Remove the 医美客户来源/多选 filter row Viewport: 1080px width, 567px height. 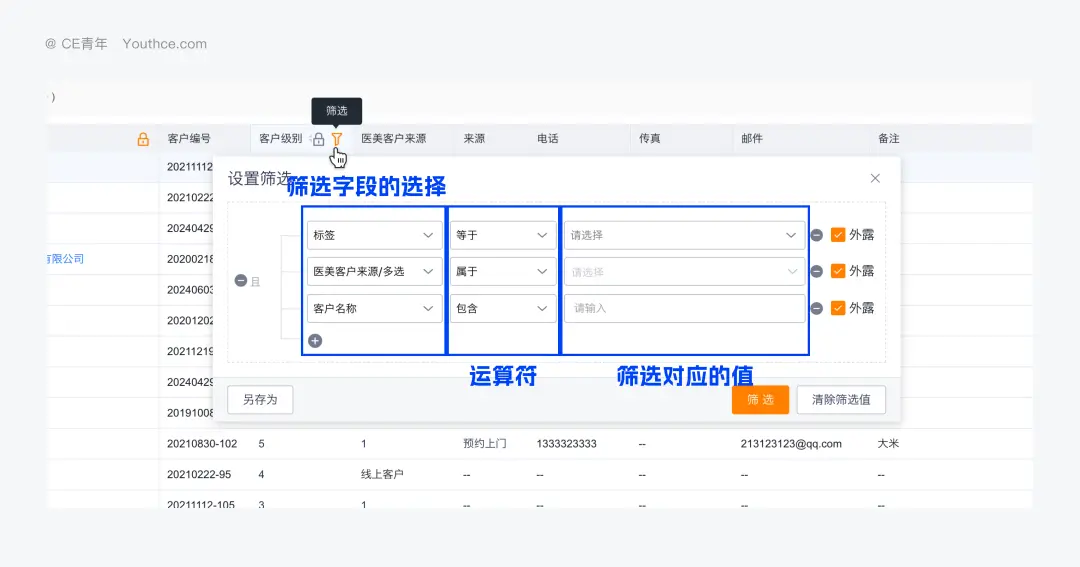pos(817,271)
